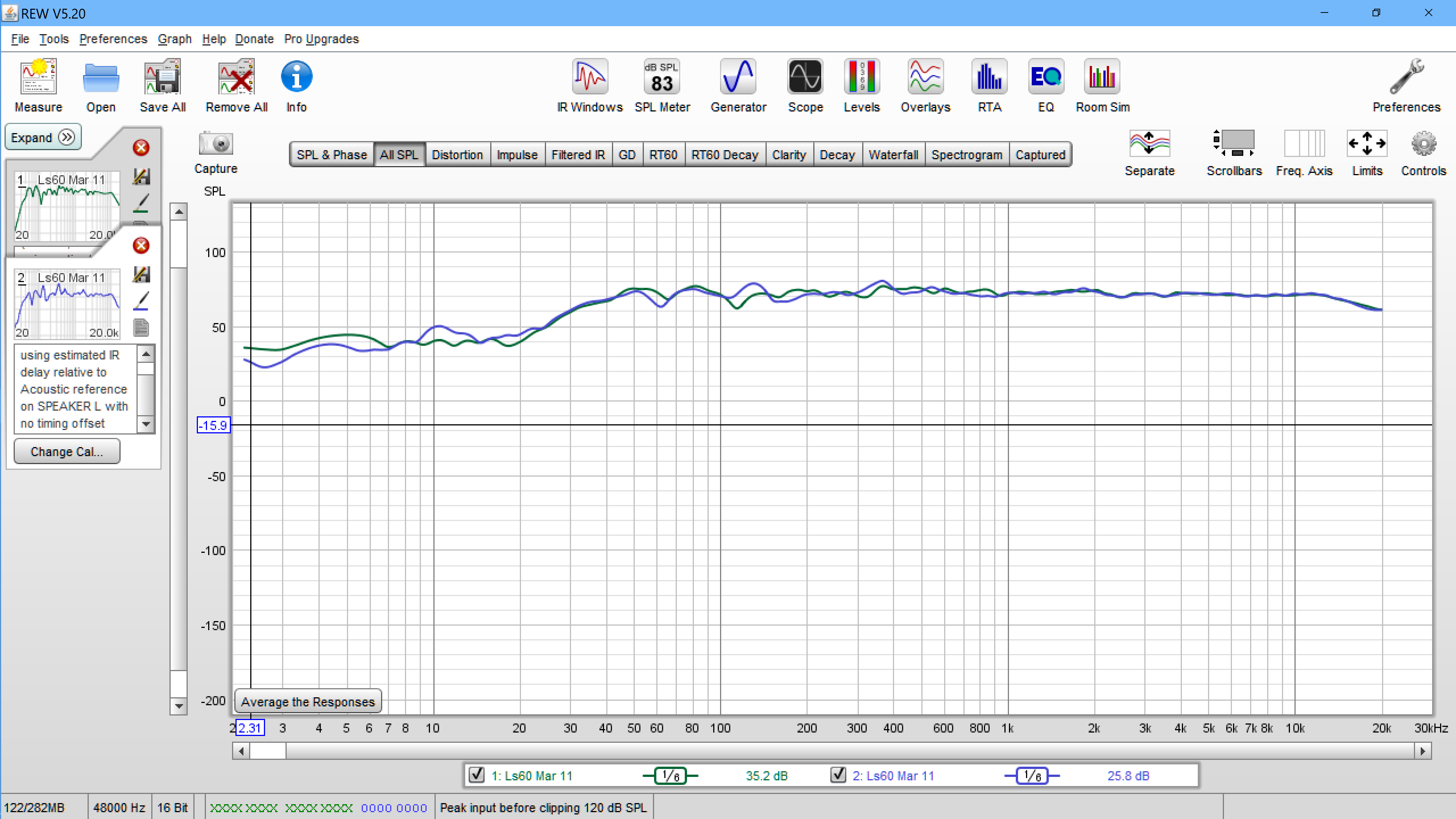Viewport: 1456px width, 819px height.
Task: Save measurement 2 via its disk icon
Action: [x=141, y=275]
